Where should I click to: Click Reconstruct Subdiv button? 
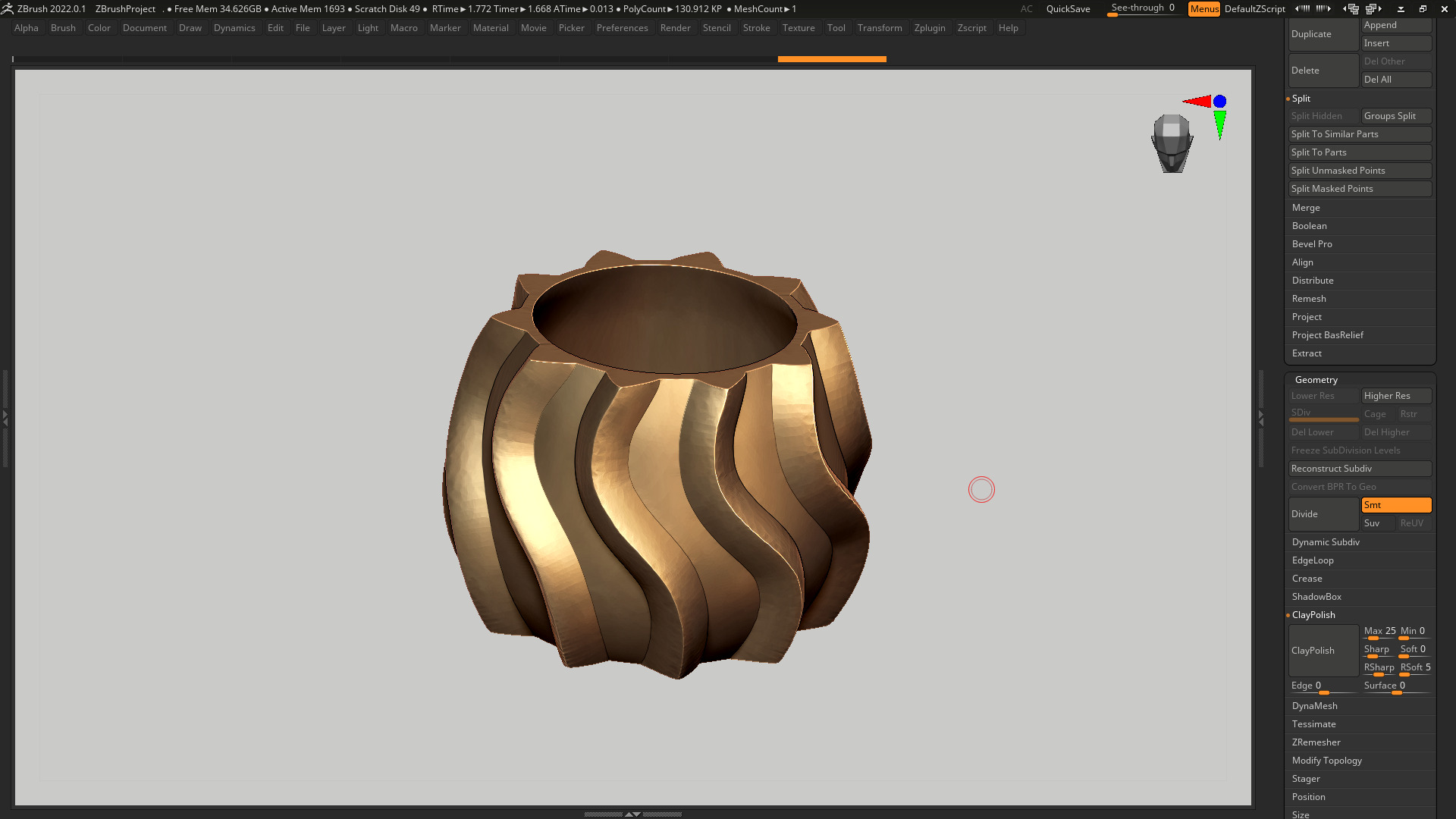pos(1360,469)
